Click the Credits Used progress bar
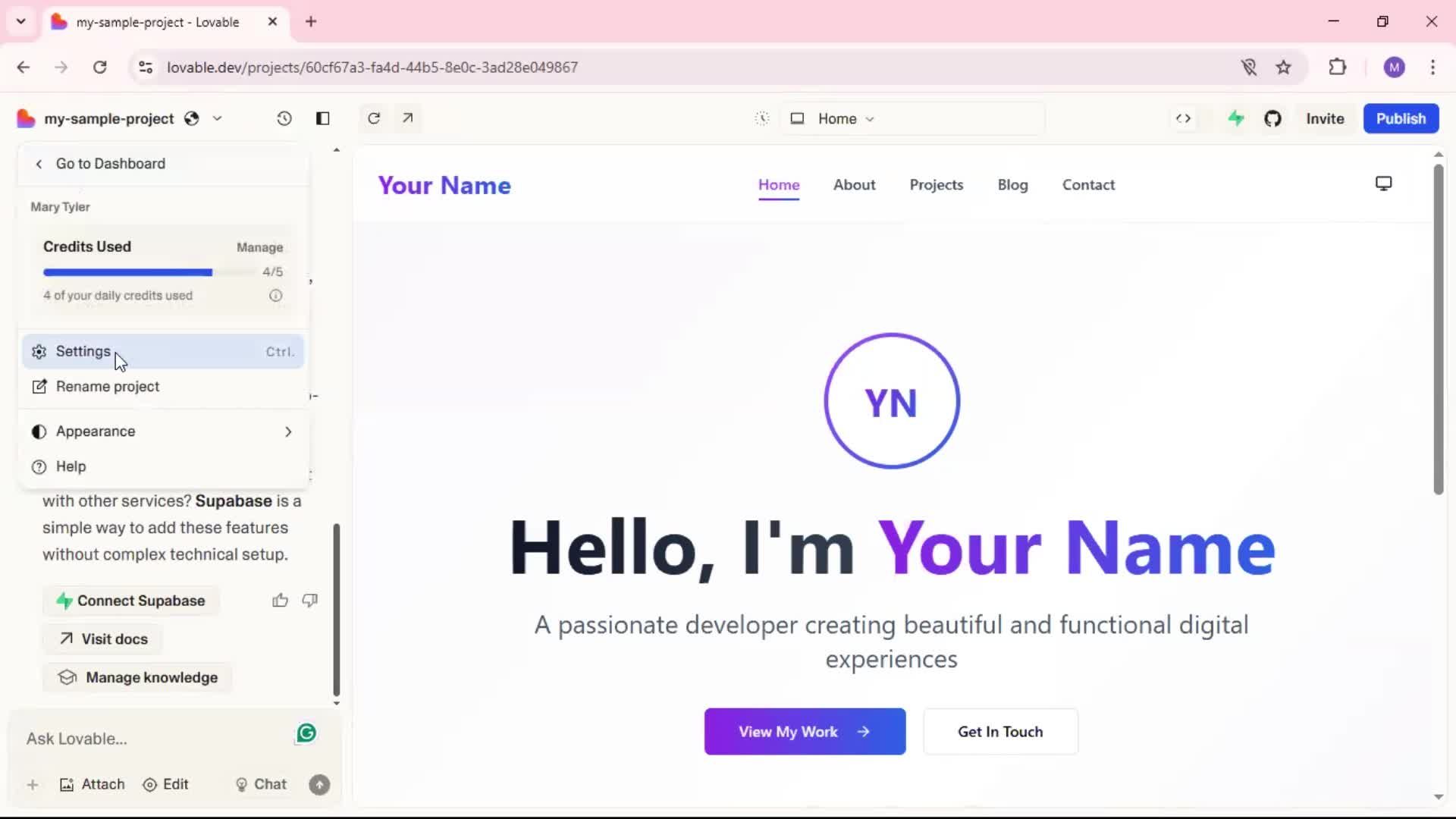The width and height of the screenshot is (1456, 819). point(149,272)
